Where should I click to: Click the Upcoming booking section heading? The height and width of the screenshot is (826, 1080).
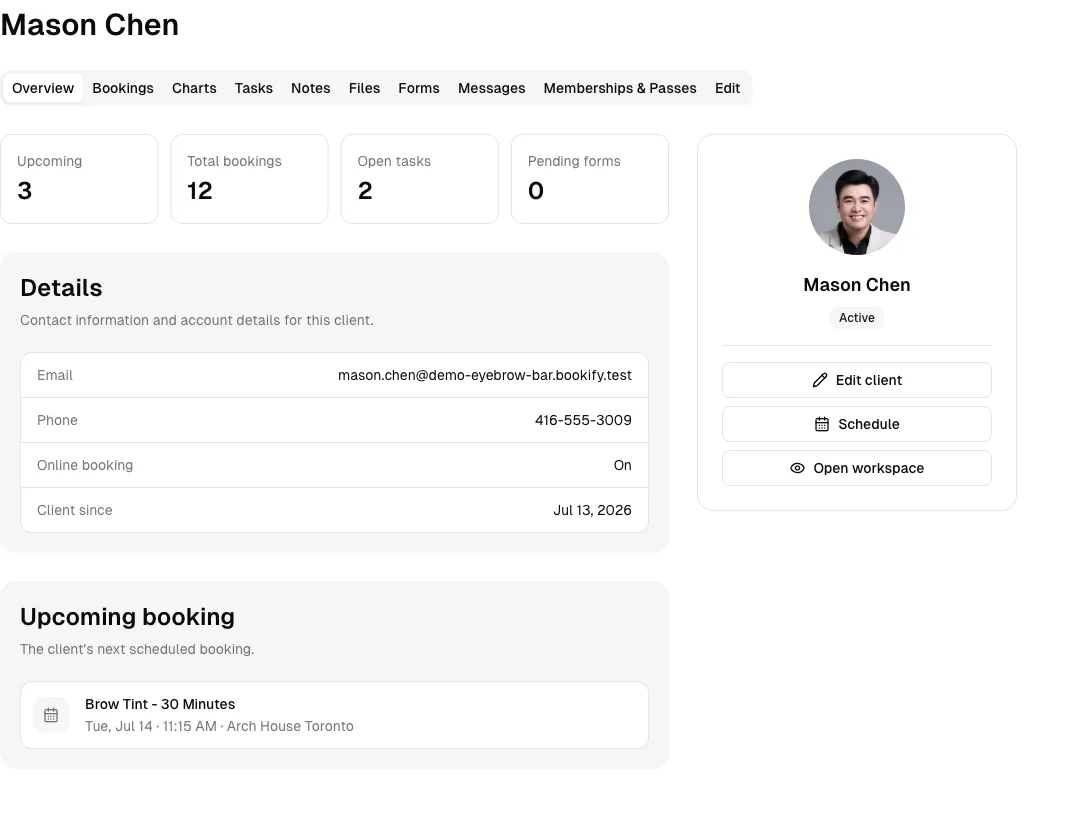click(x=127, y=617)
